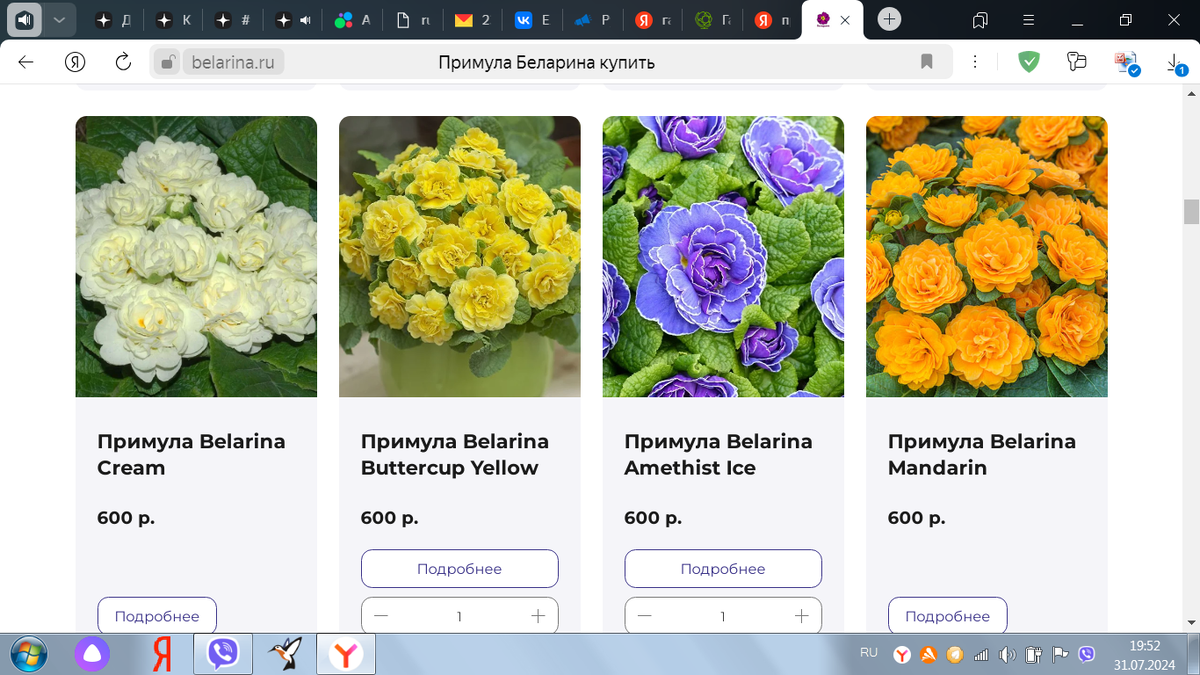Open the browser hamburger menu

(1029, 20)
